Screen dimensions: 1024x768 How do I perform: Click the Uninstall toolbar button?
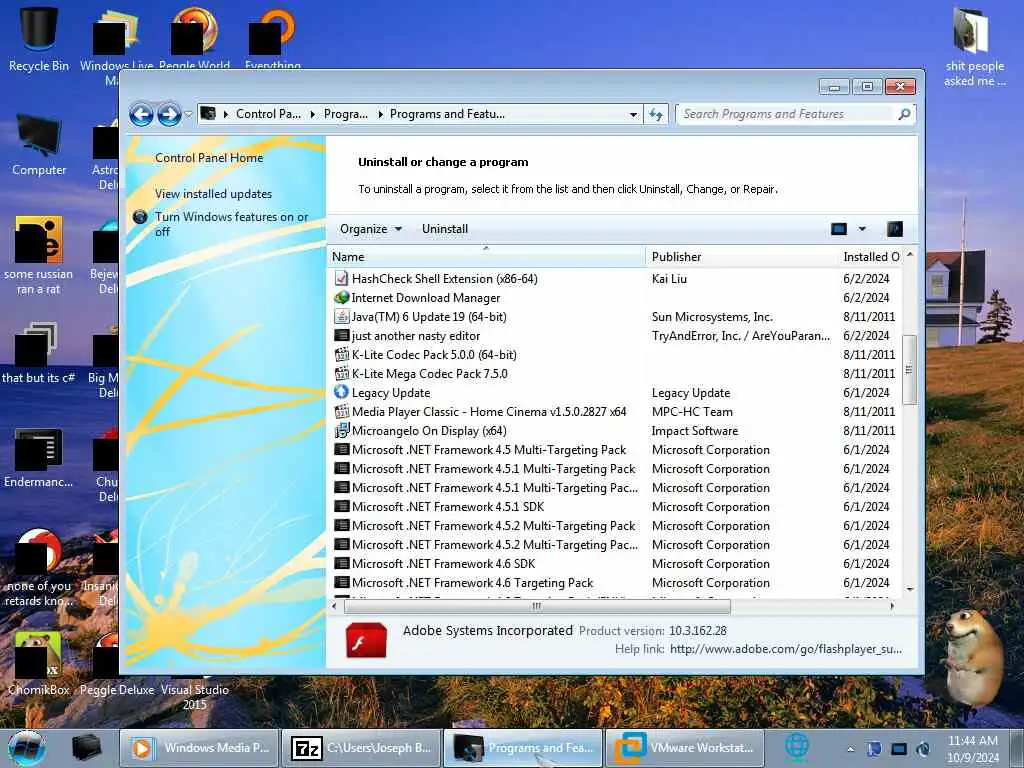point(445,229)
